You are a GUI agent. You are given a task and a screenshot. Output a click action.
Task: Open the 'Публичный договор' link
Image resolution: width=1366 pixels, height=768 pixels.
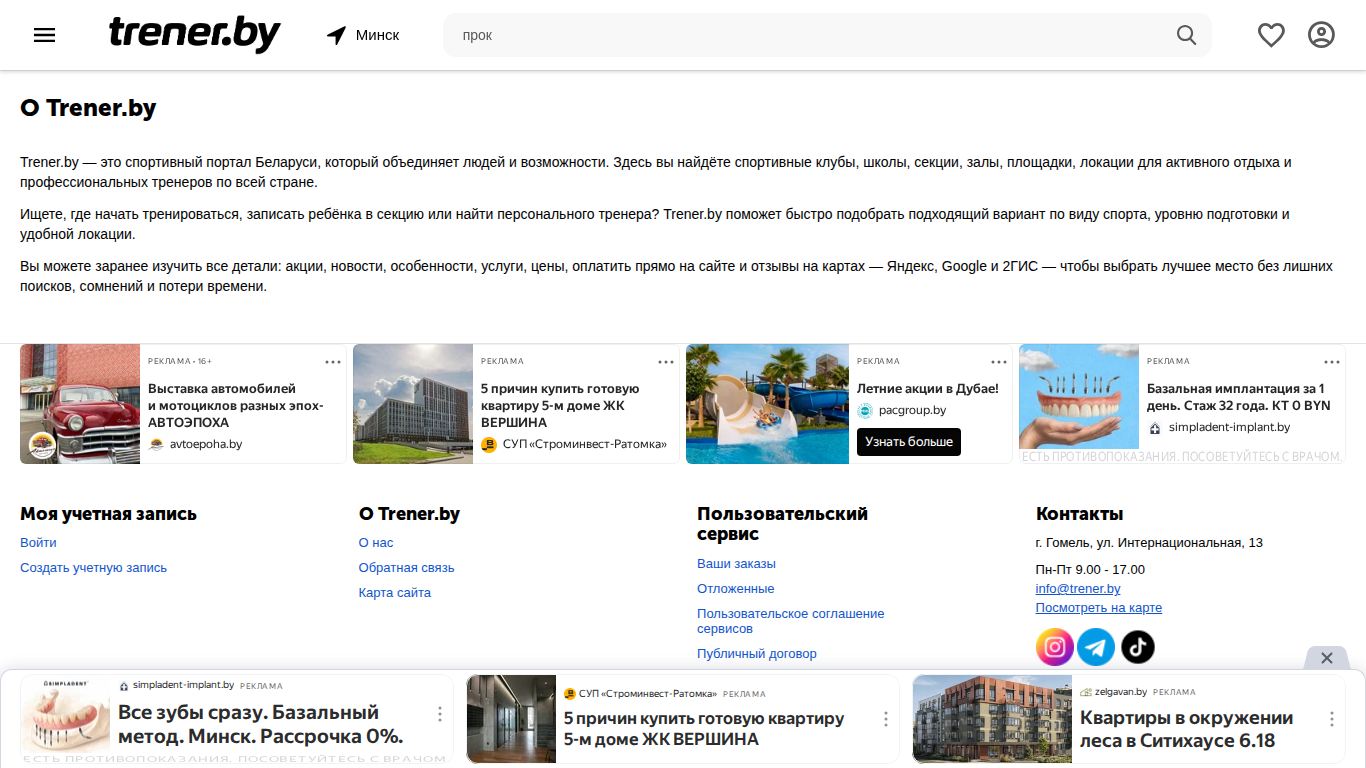[757, 653]
